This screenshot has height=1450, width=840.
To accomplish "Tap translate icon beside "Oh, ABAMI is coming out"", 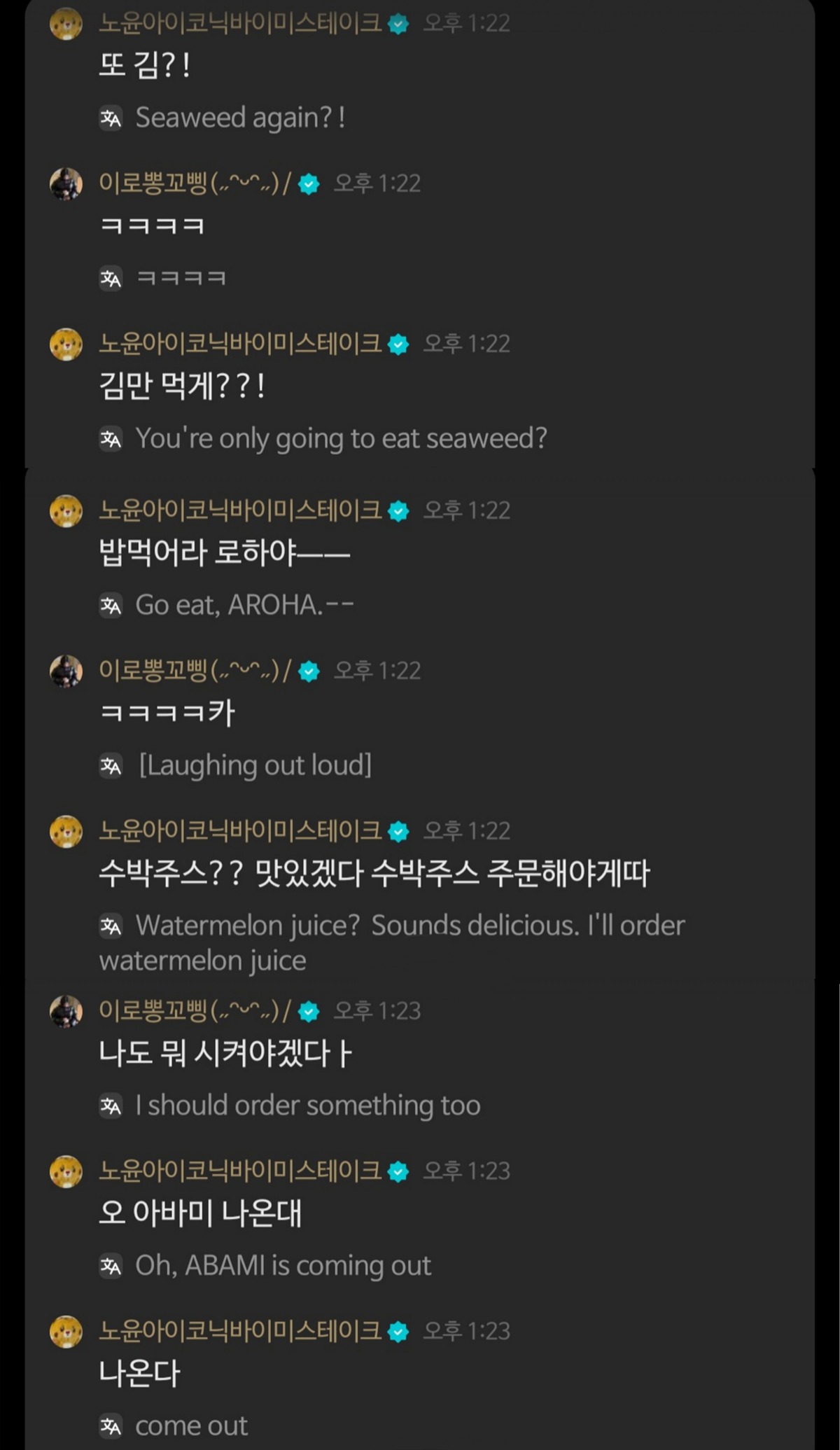I will click(x=111, y=1267).
